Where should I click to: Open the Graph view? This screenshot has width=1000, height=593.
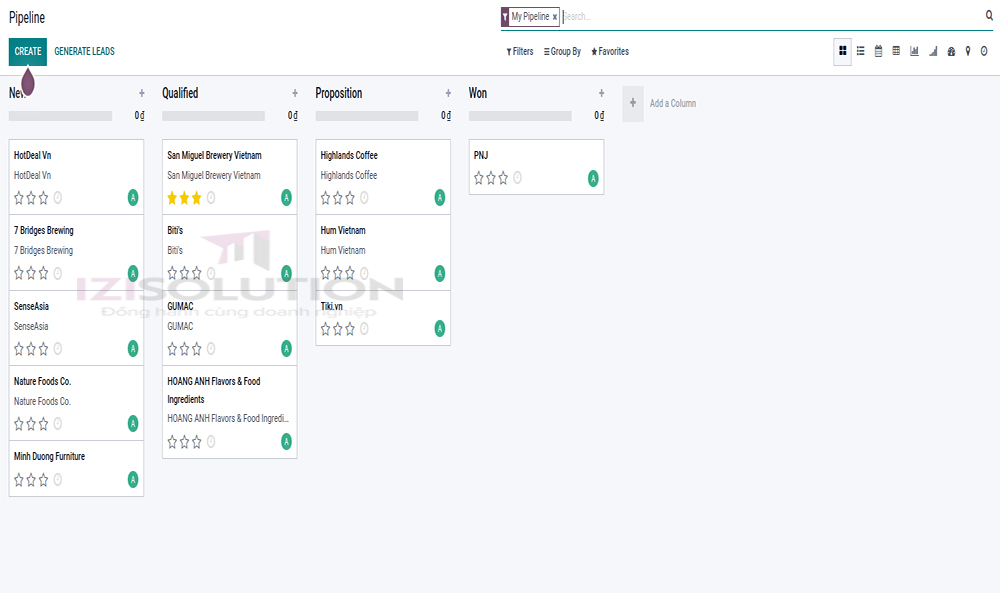[x=913, y=51]
